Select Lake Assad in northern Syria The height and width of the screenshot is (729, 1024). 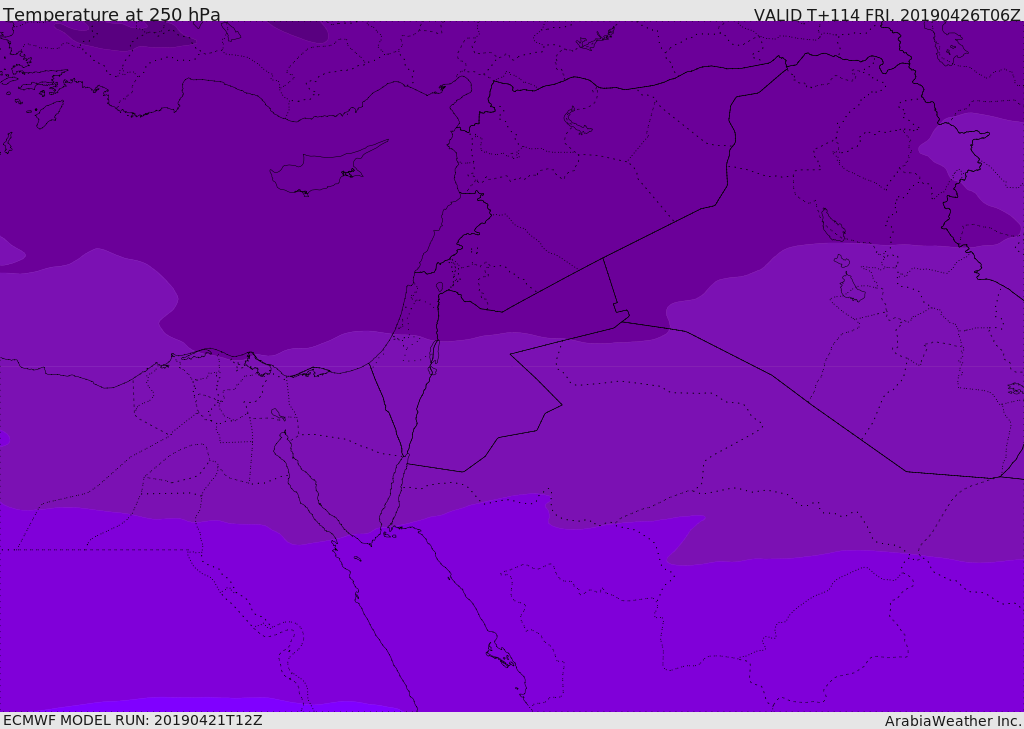[578, 122]
